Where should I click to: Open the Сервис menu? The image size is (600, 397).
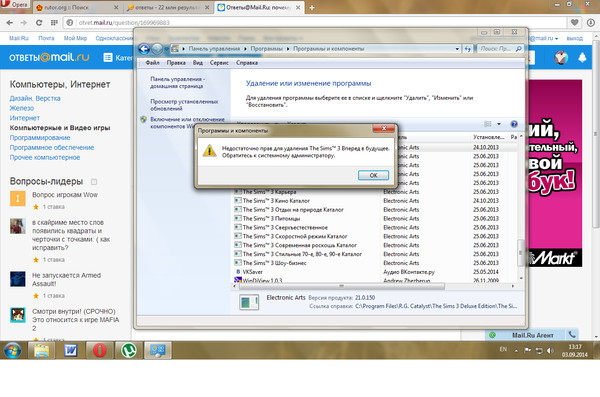tap(219, 62)
